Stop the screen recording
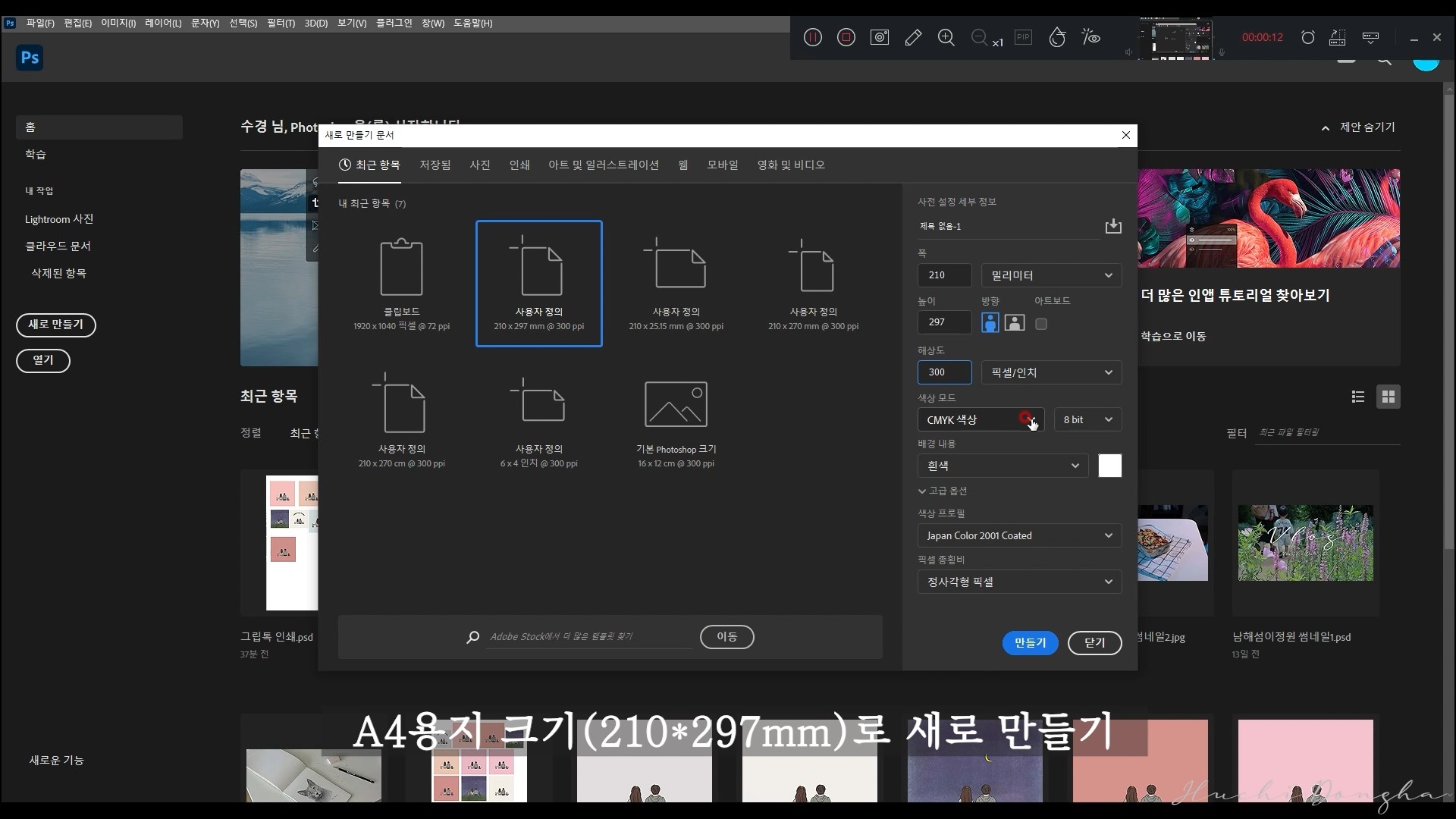This screenshot has width=1456, height=819. (x=846, y=36)
